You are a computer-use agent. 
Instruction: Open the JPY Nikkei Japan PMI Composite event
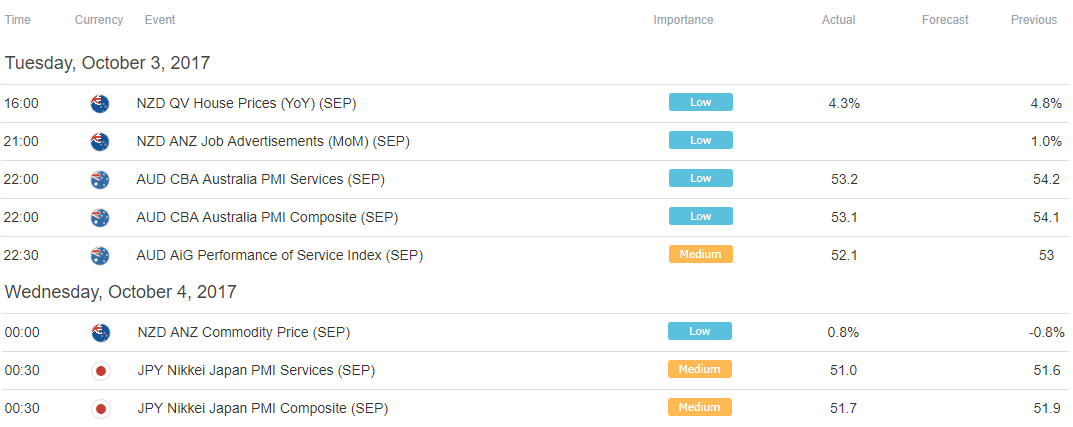(x=263, y=409)
